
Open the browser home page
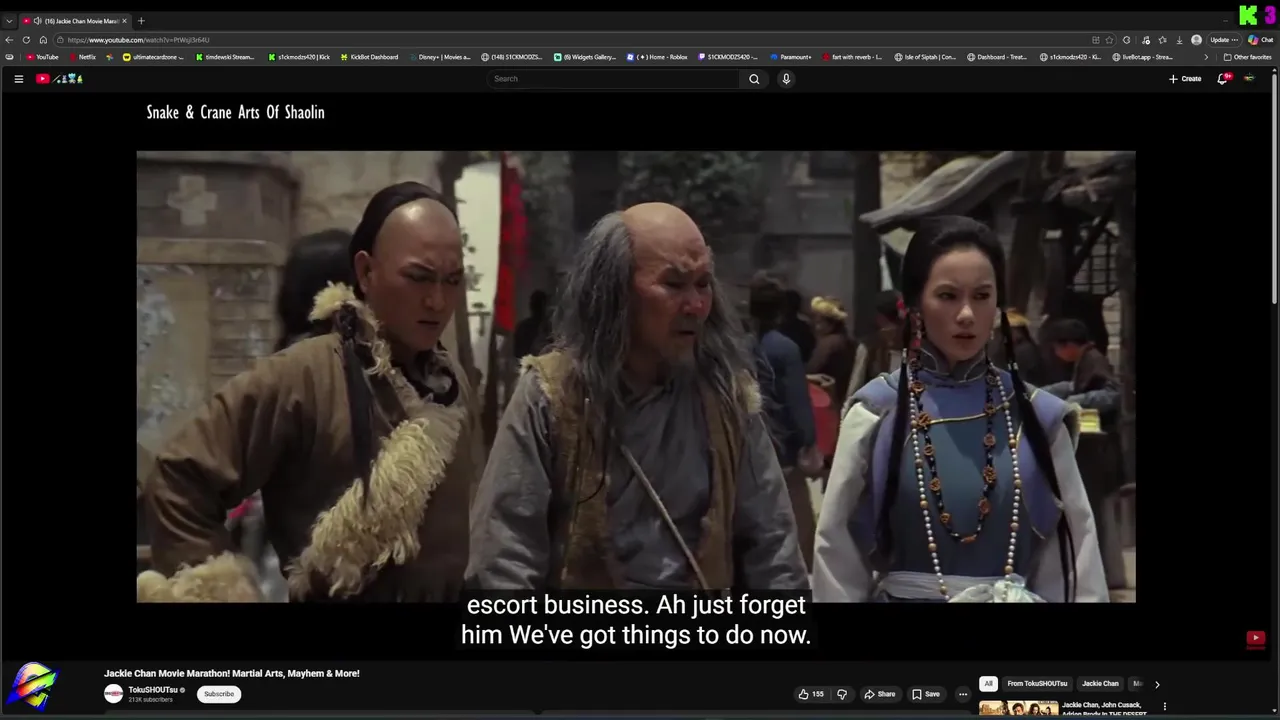tap(43, 40)
